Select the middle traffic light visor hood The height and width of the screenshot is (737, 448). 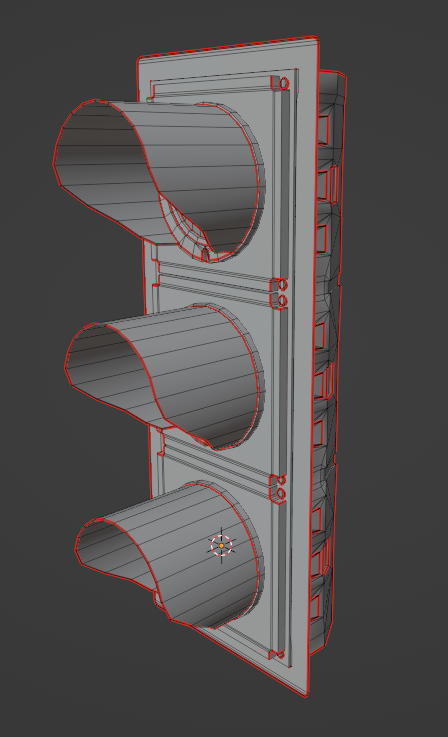[x=165, y=376]
